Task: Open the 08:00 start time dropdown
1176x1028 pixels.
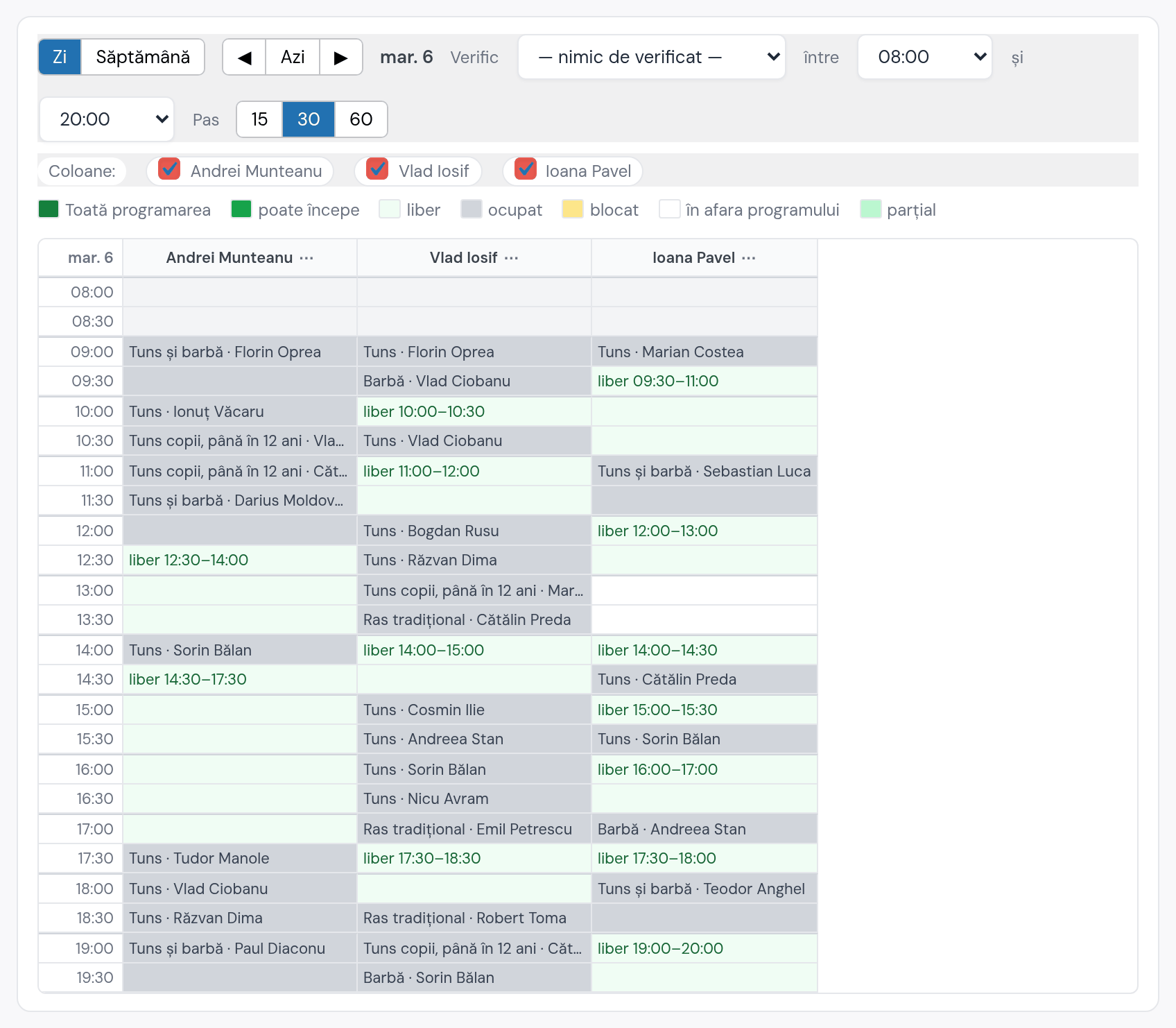Action: point(925,57)
